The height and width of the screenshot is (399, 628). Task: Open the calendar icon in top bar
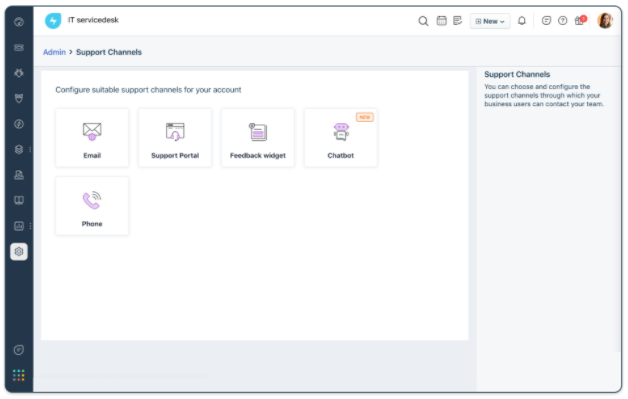pyautogui.click(x=441, y=20)
